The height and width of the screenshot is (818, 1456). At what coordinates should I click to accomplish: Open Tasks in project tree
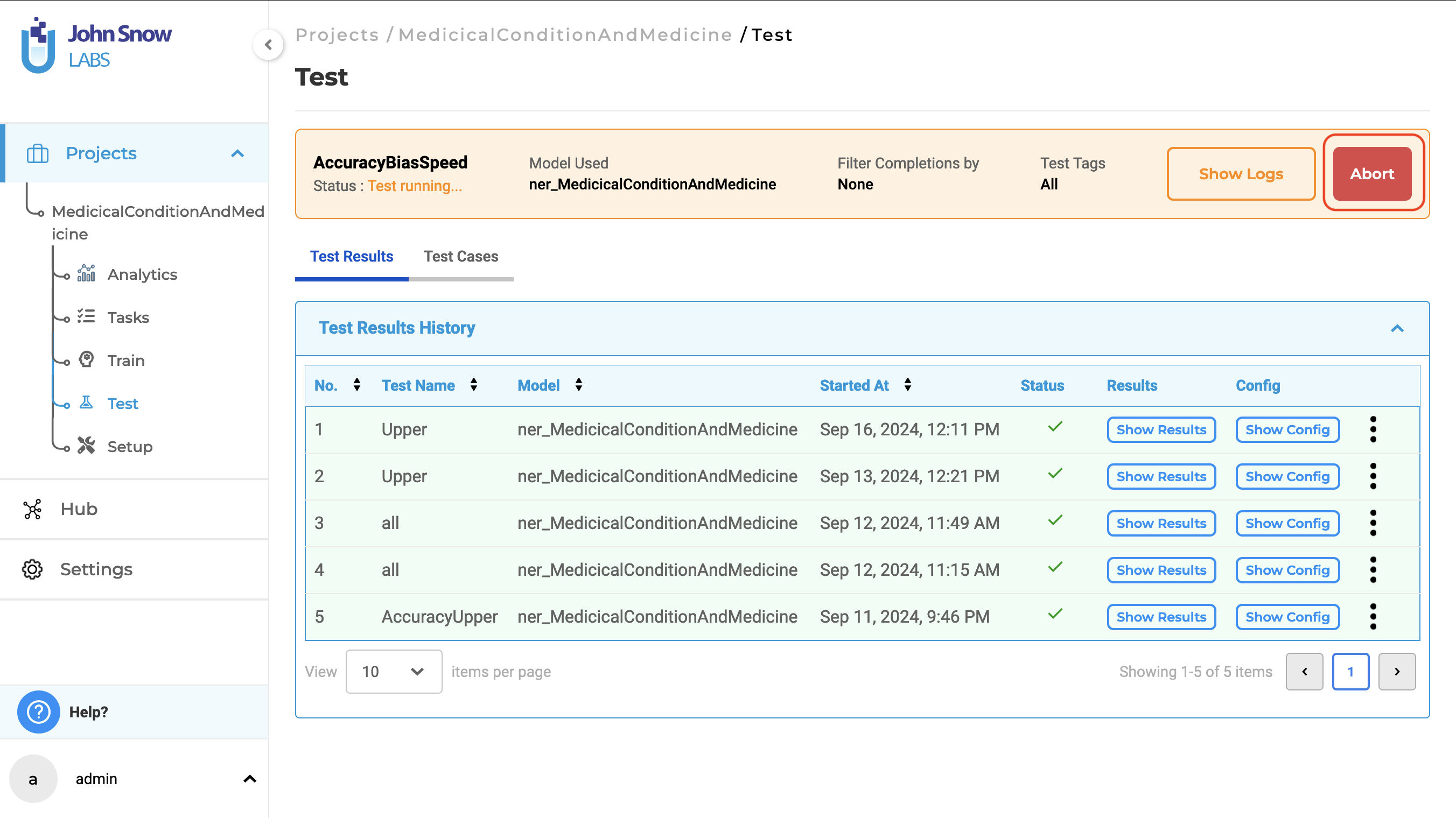(128, 317)
